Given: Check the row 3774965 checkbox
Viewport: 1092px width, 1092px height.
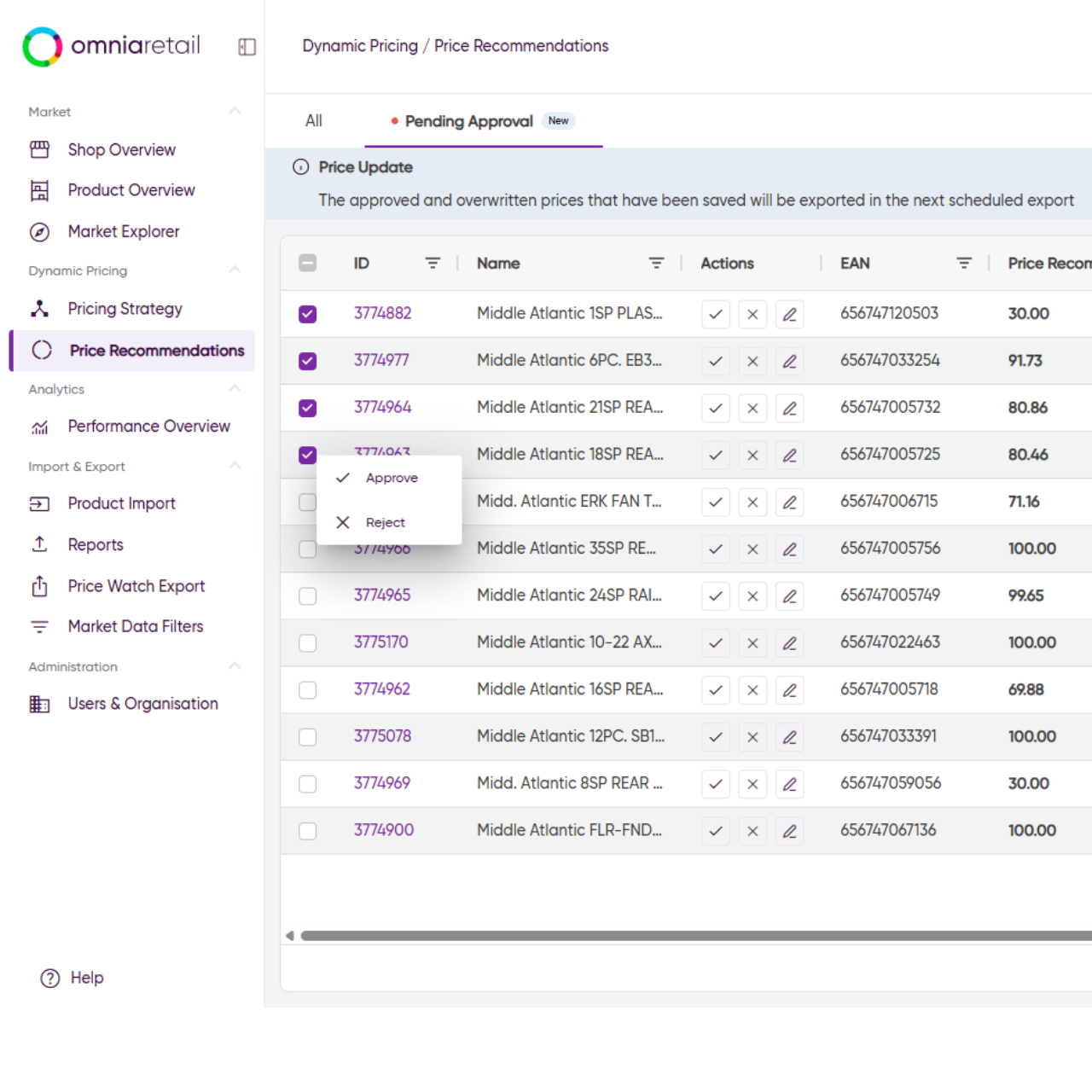Looking at the screenshot, I should point(308,595).
